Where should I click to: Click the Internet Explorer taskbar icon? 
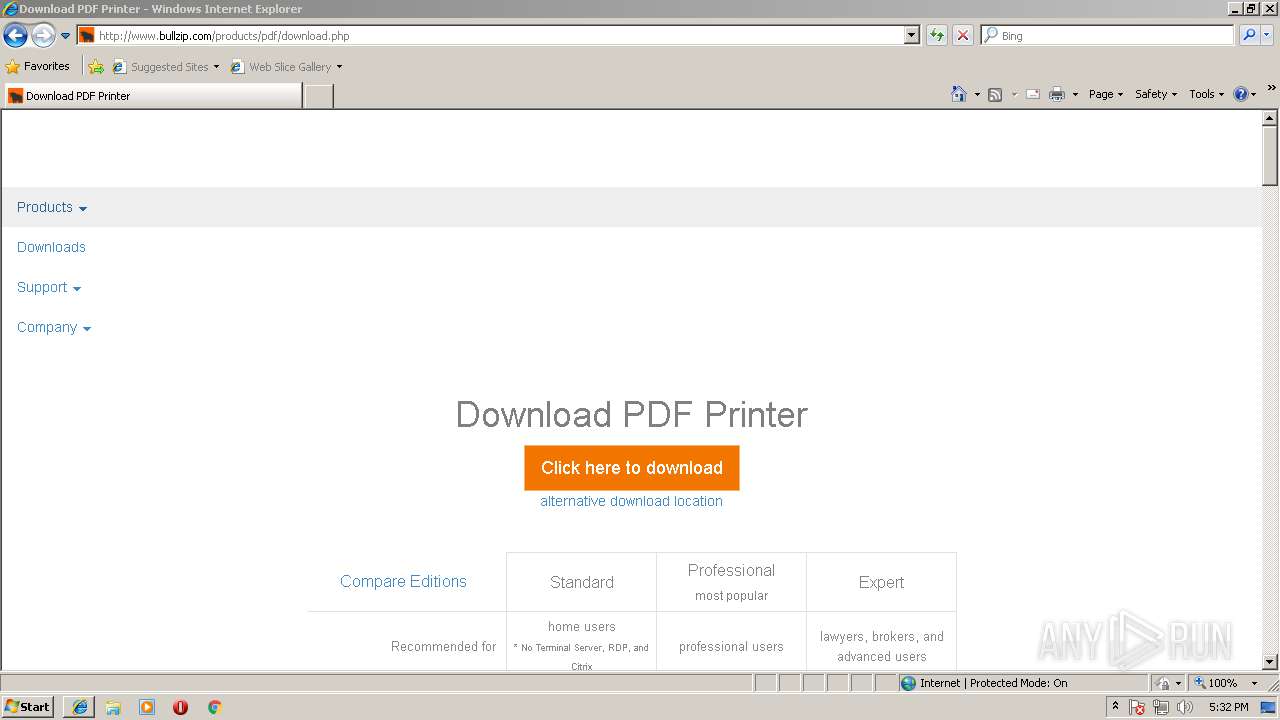click(x=80, y=707)
